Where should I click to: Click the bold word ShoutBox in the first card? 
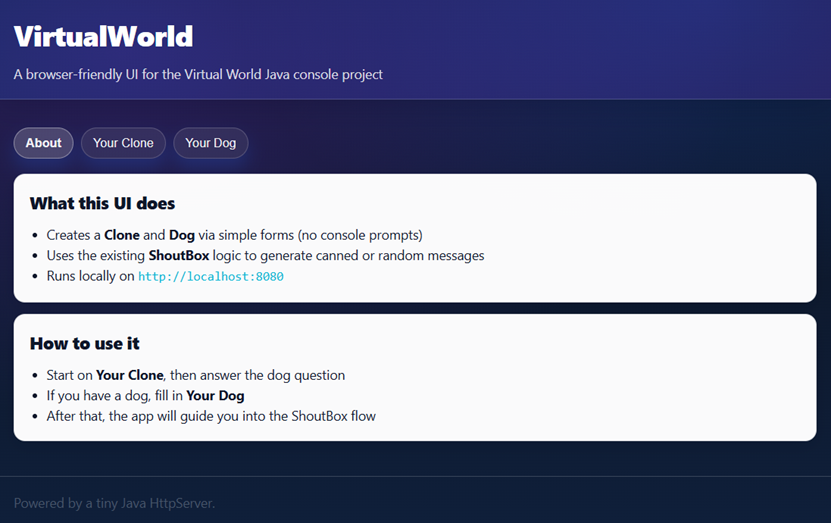coord(180,255)
